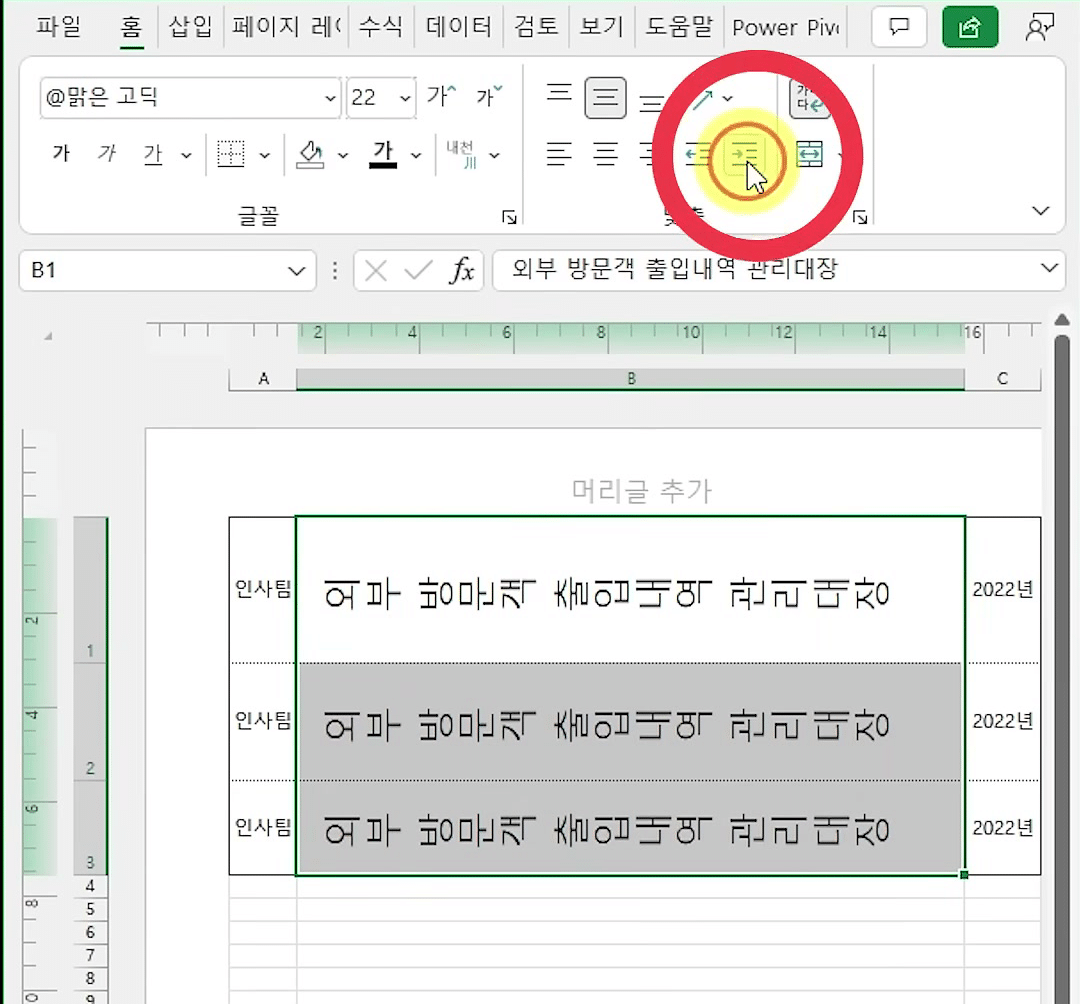Align text left
This screenshot has height=1004, width=1080.
[x=559, y=154]
